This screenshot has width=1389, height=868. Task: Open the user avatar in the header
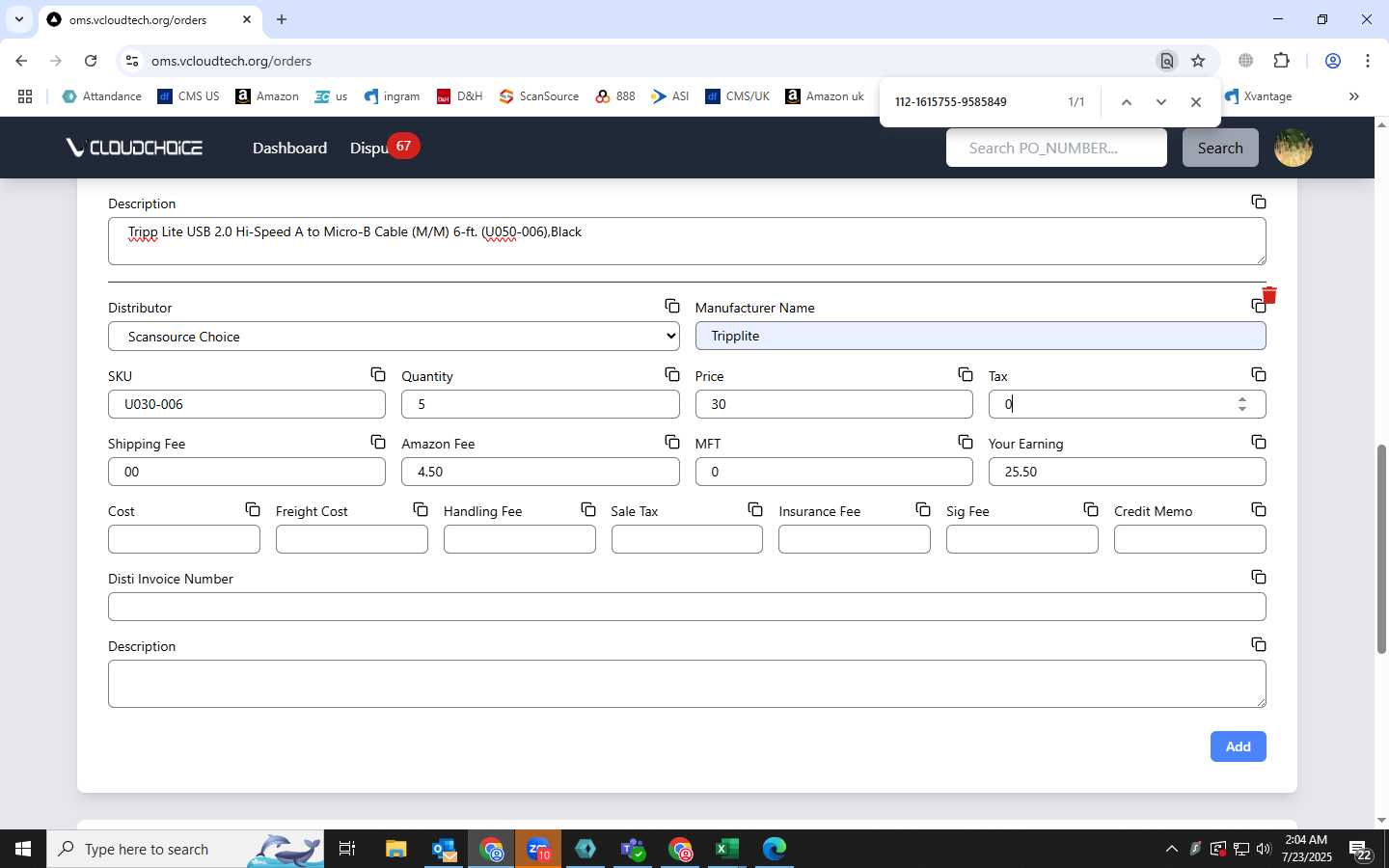(1294, 148)
